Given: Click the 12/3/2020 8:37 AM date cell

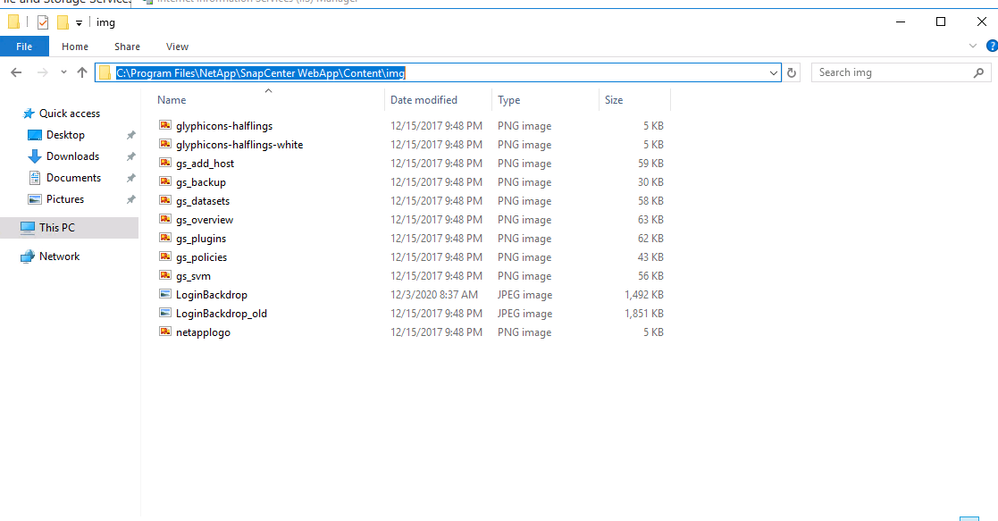Looking at the screenshot, I should (x=434, y=295).
